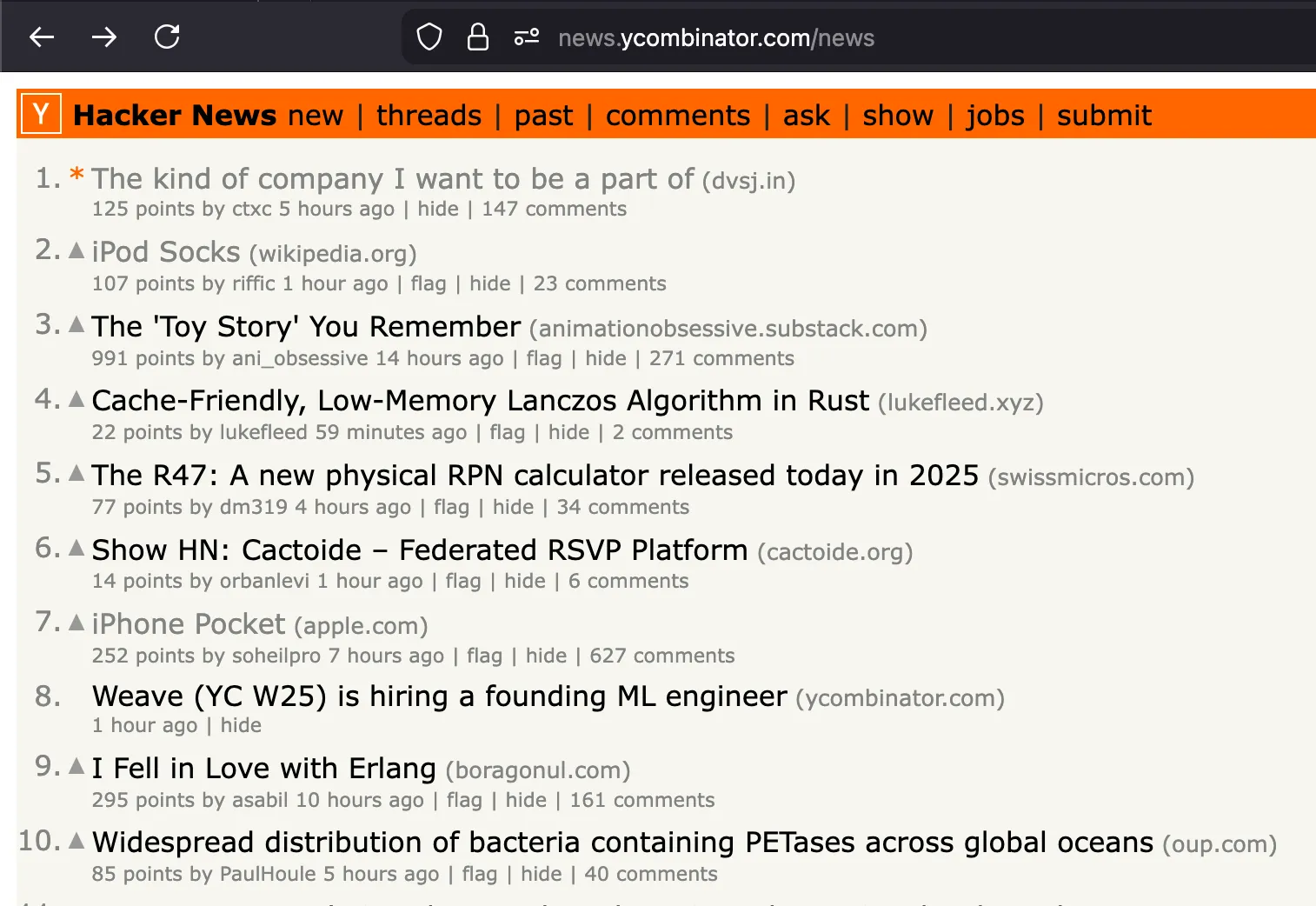This screenshot has width=1316, height=906.
Task: Open Weave hiring founding ML engineer post
Action: coord(440,696)
